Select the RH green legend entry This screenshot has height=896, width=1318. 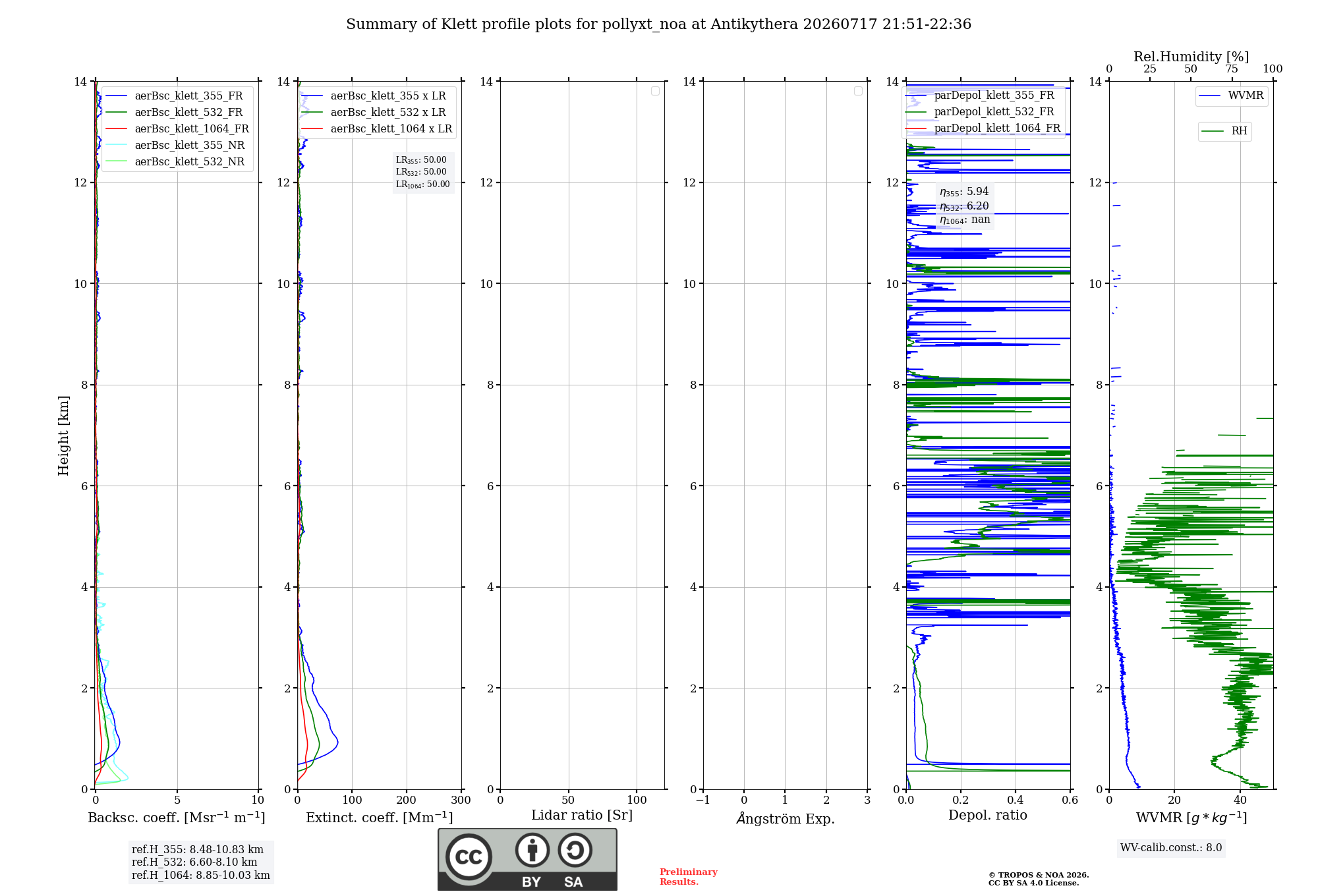(1224, 131)
